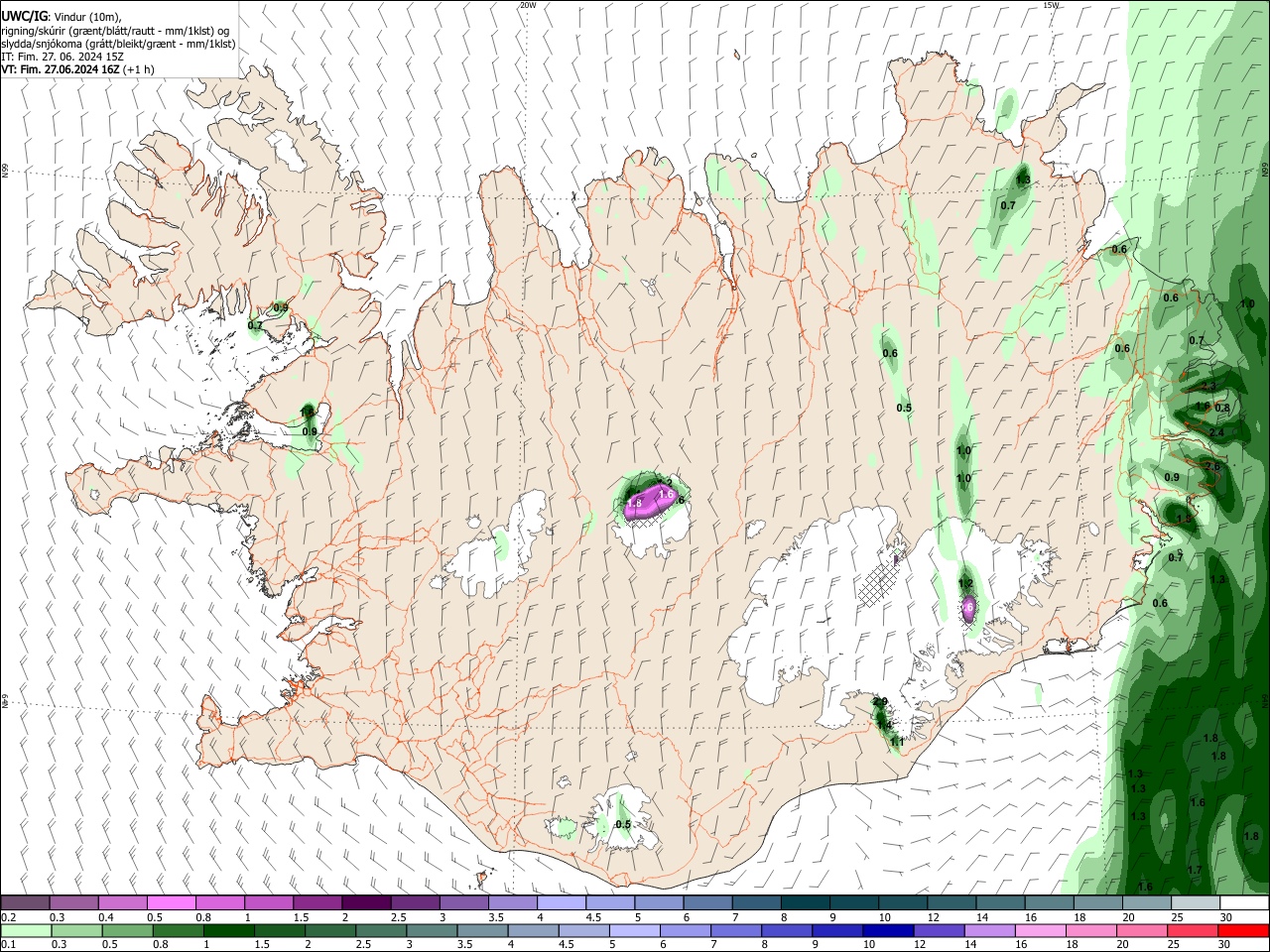Pick the upper legend swatch between 0.3 and 0.4
Image resolution: width=1270 pixels, height=952 pixels.
point(73,902)
